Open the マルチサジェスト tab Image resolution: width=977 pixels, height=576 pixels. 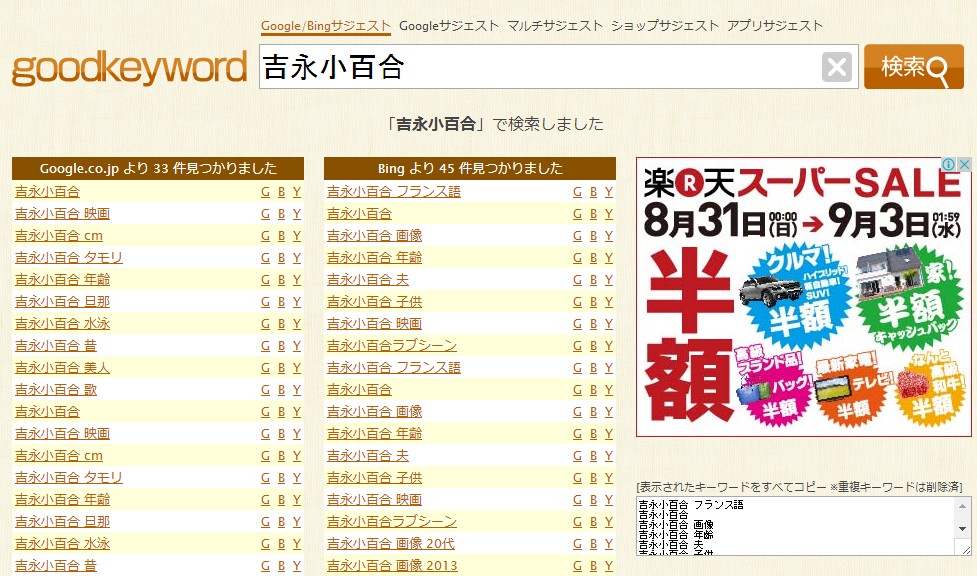pos(555,26)
